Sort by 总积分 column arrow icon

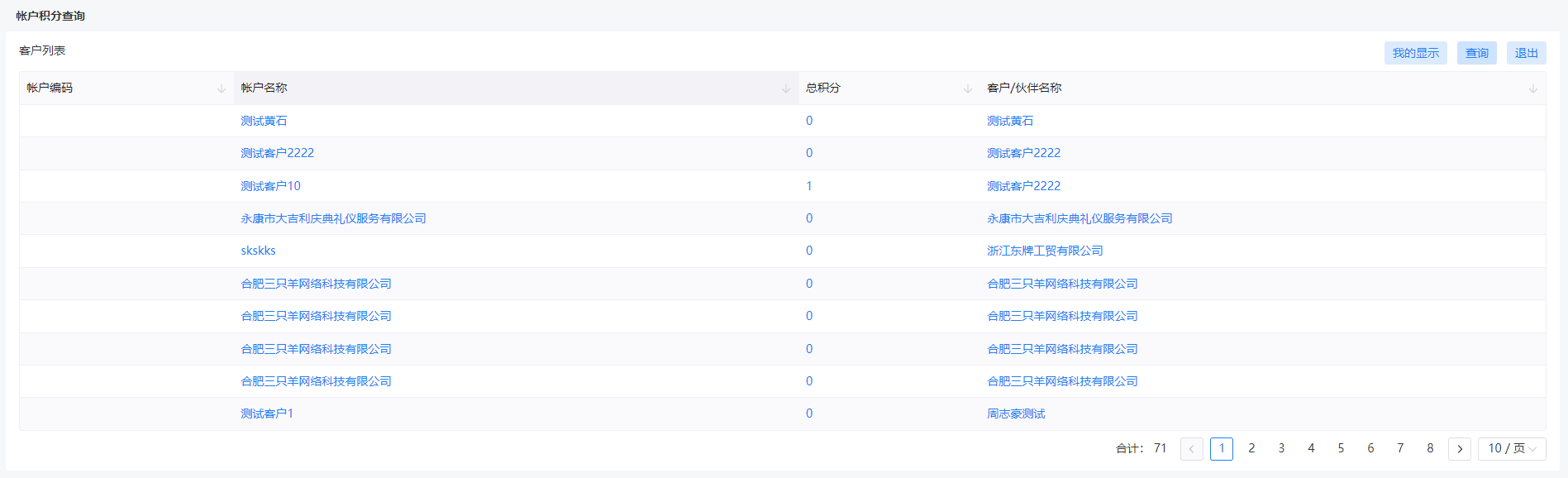968,88
